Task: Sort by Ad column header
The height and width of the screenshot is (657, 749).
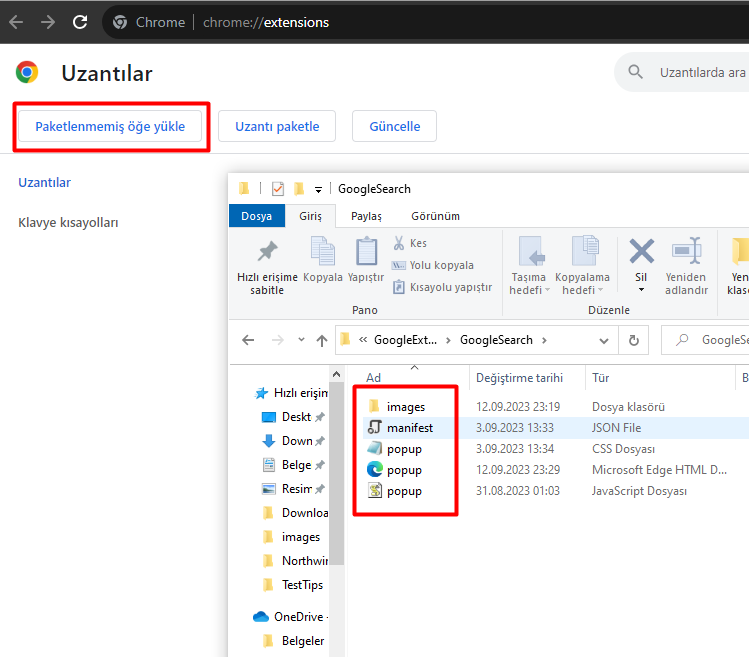Action: coord(374,377)
